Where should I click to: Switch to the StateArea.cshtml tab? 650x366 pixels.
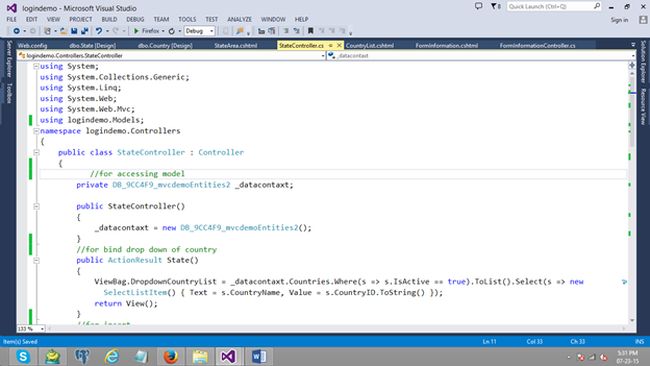click(x=236, y=46)
